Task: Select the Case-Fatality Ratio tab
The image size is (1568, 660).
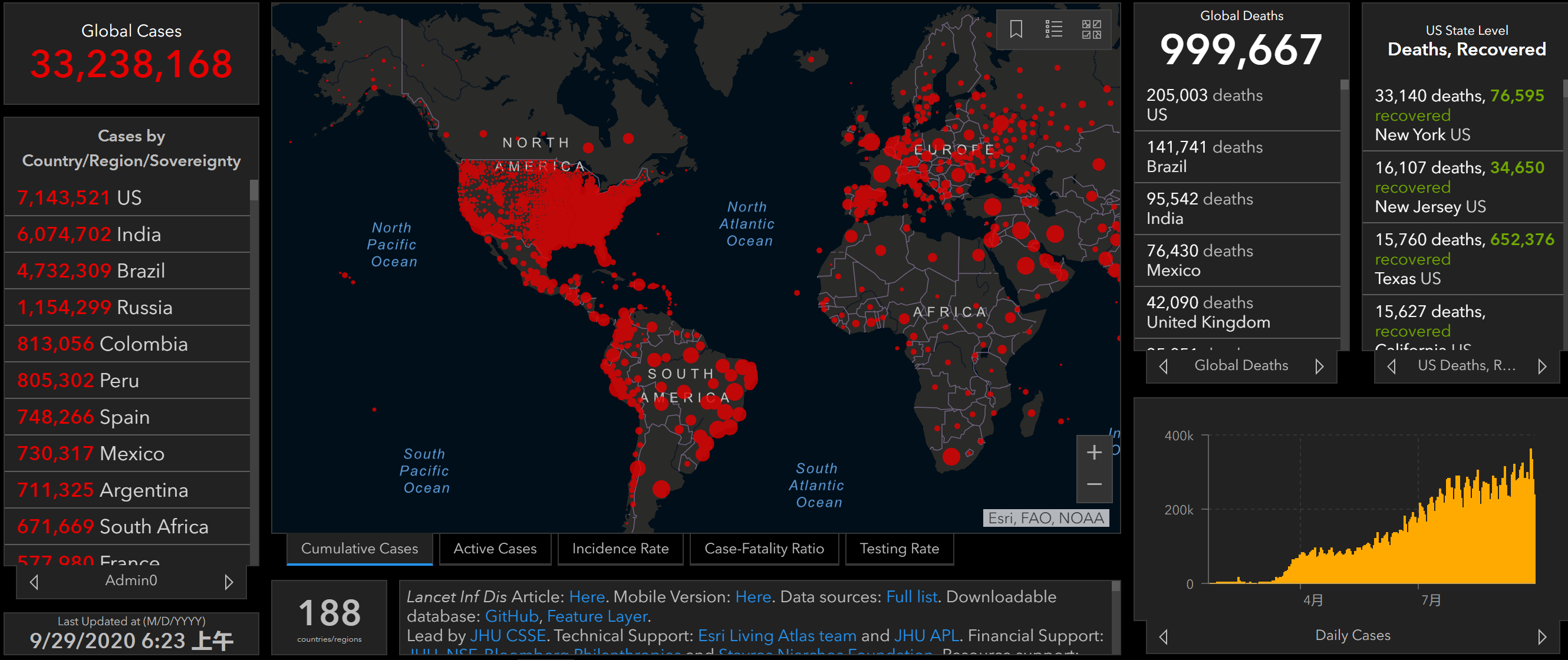Action: click(x=763, y=549)
